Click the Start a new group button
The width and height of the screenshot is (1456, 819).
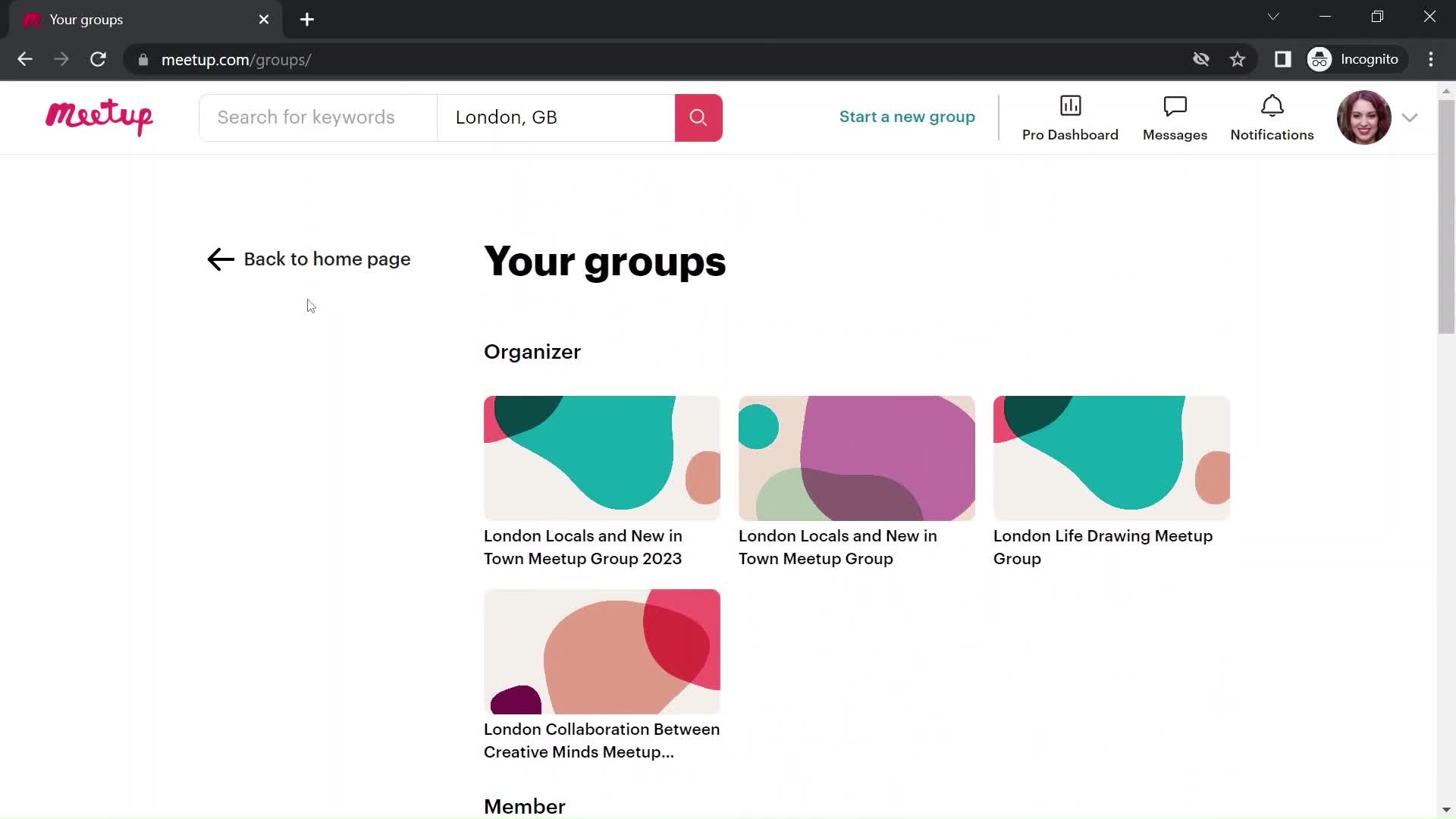point(907,117)
